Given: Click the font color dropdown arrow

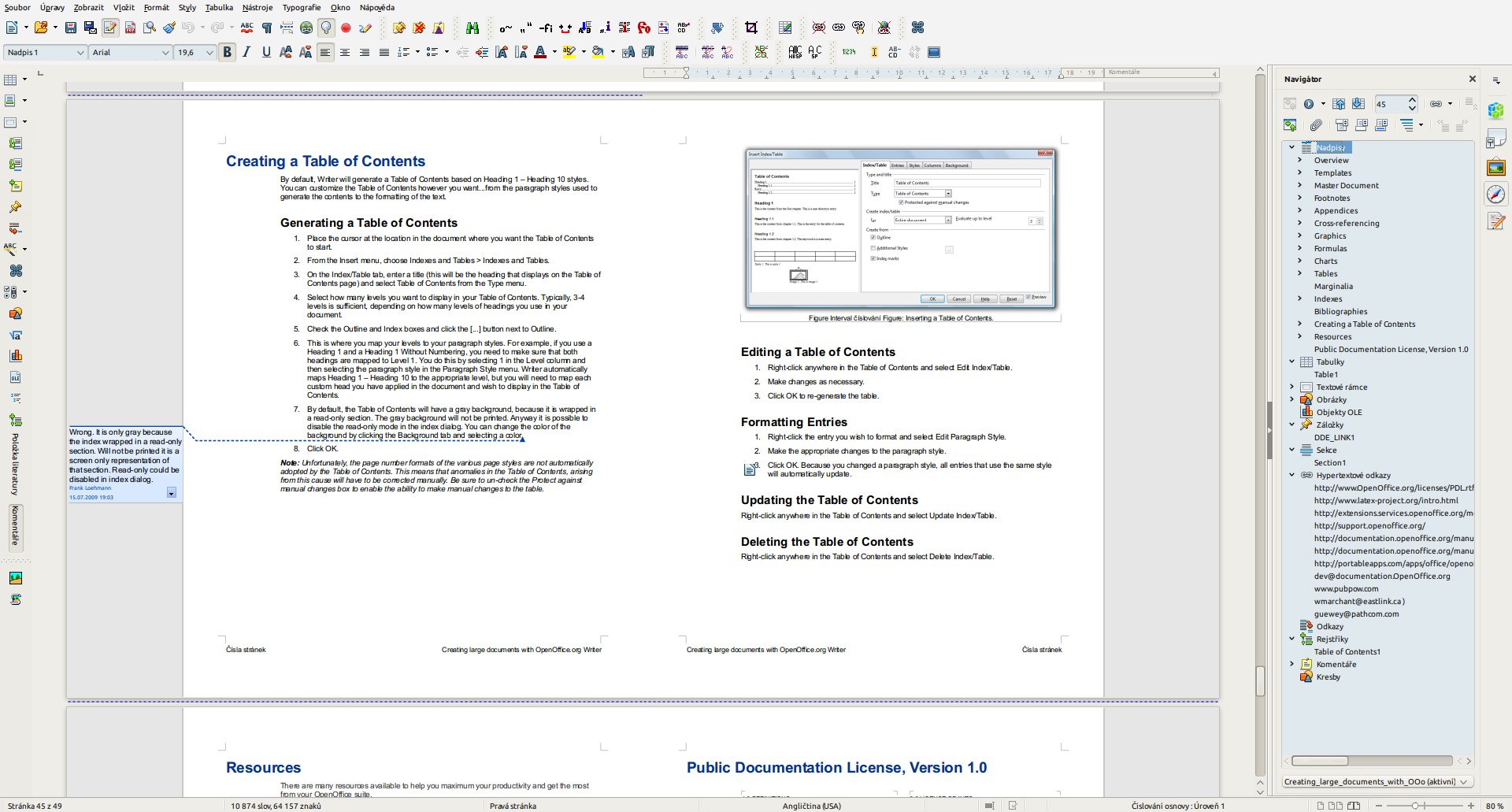Looking at the screenshot, I should click(554, 52).
